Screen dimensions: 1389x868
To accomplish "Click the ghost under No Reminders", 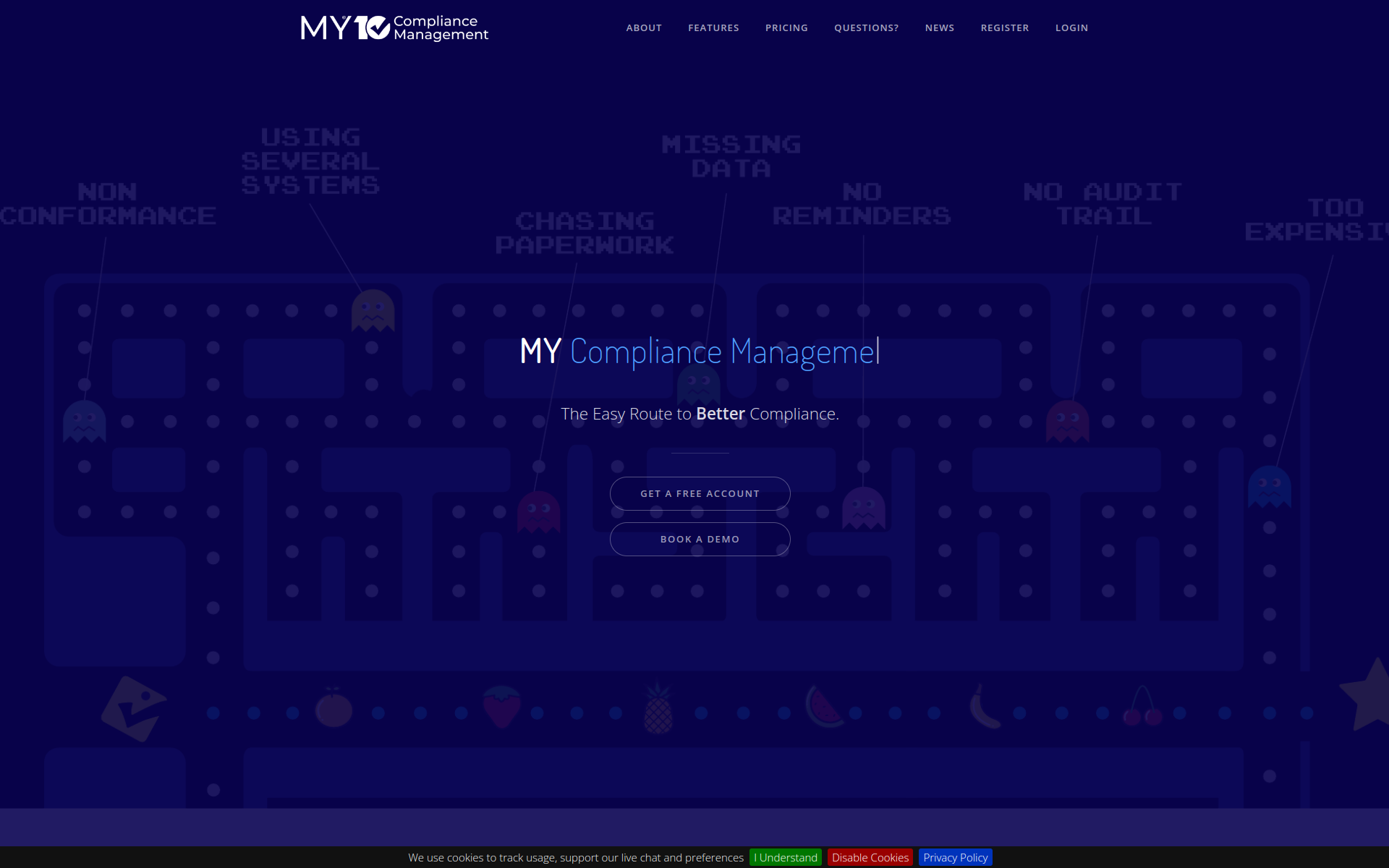I will 864,508.
